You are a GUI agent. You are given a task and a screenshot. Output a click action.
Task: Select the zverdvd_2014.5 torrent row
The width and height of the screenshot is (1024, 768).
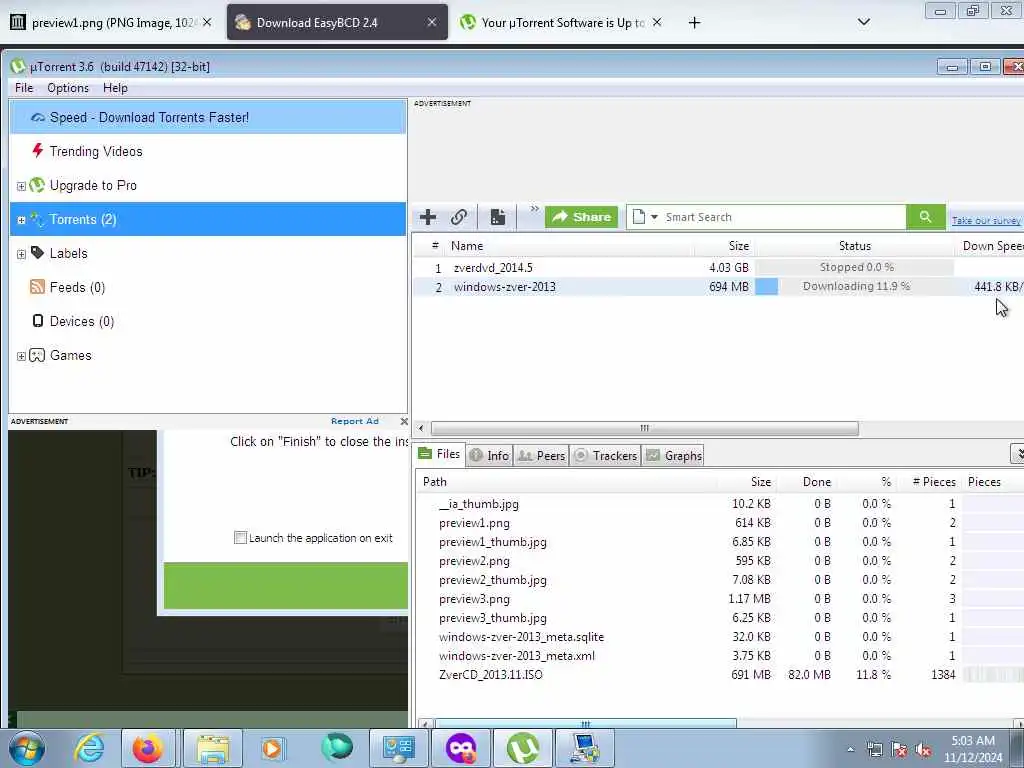(x=718, y=268)
